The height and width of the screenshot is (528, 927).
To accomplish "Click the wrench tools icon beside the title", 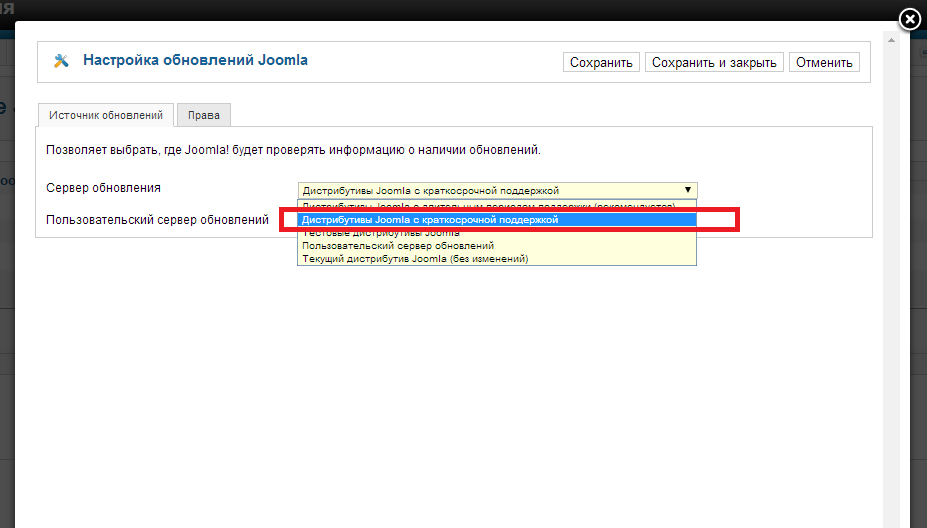I will 61,61.
